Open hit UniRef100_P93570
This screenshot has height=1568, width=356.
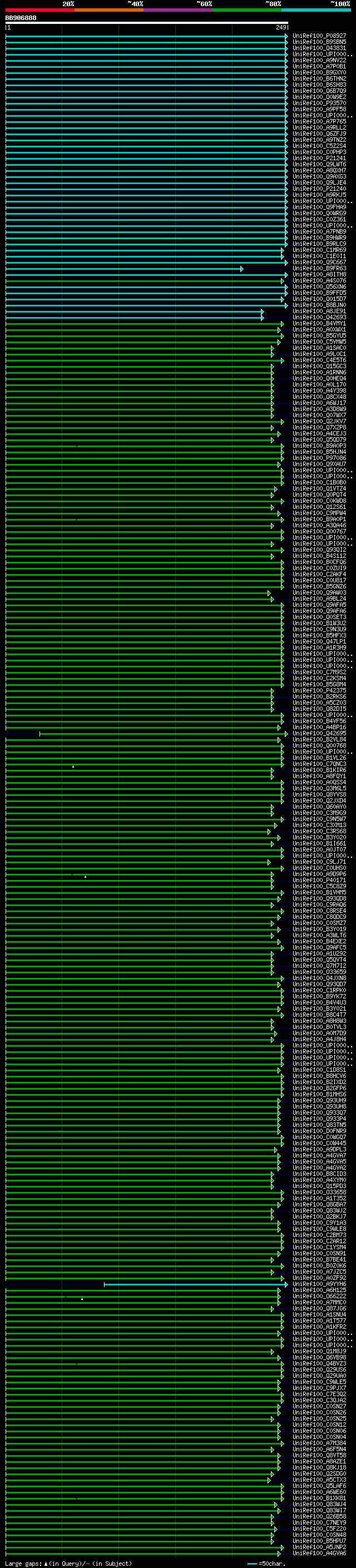pyautogui.click(x=319, y=103)
